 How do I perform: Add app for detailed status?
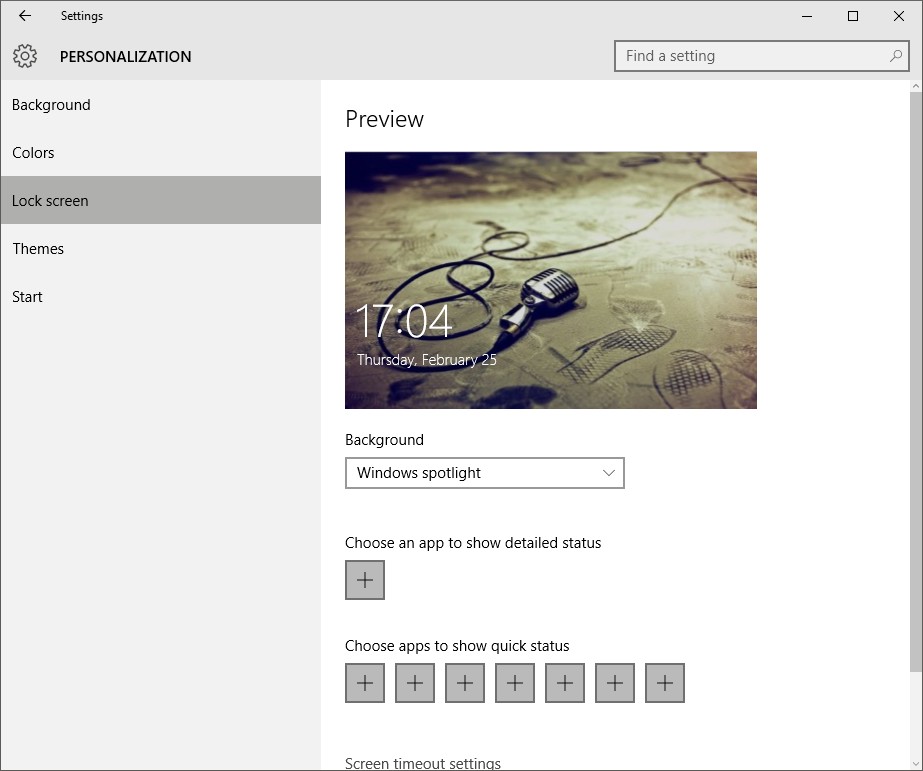pos(365,580)
